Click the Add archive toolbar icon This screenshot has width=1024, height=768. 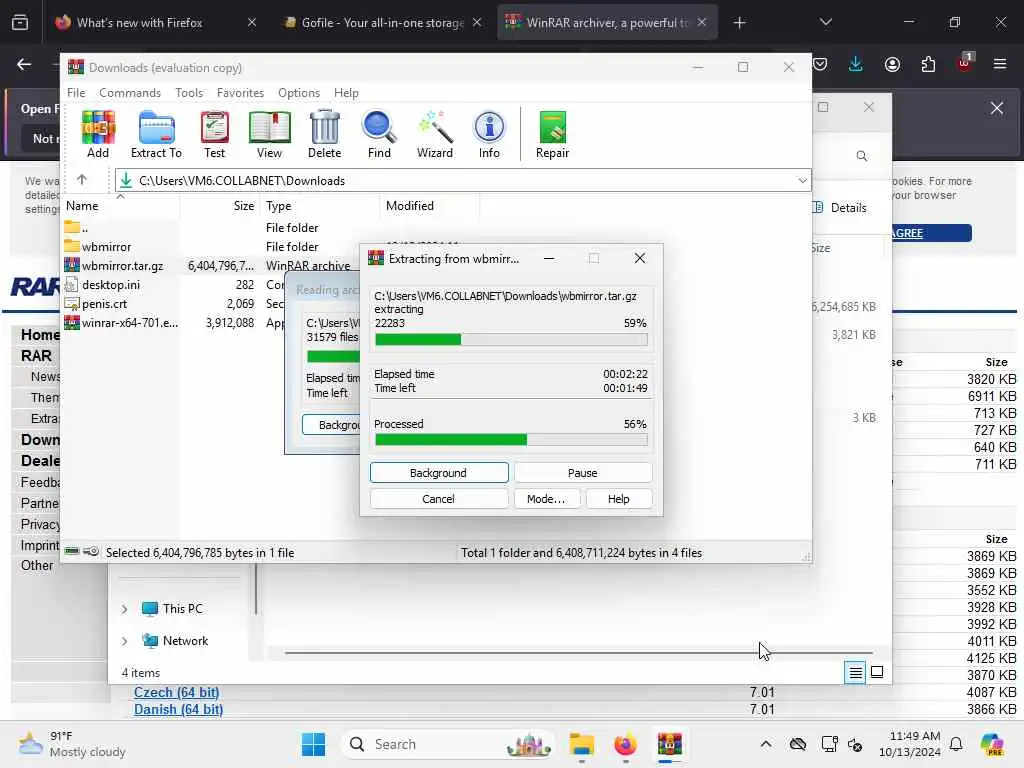98,135
